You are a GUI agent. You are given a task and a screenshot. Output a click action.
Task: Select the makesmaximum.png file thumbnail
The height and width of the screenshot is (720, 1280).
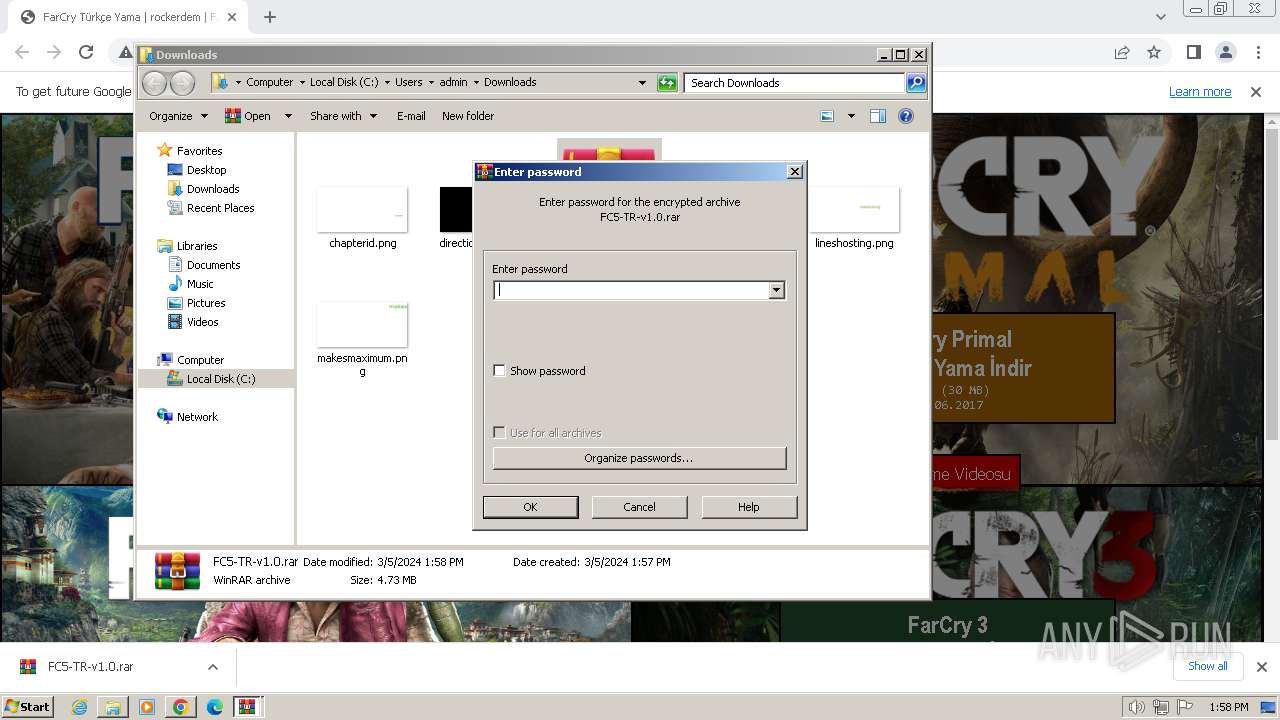362,325
